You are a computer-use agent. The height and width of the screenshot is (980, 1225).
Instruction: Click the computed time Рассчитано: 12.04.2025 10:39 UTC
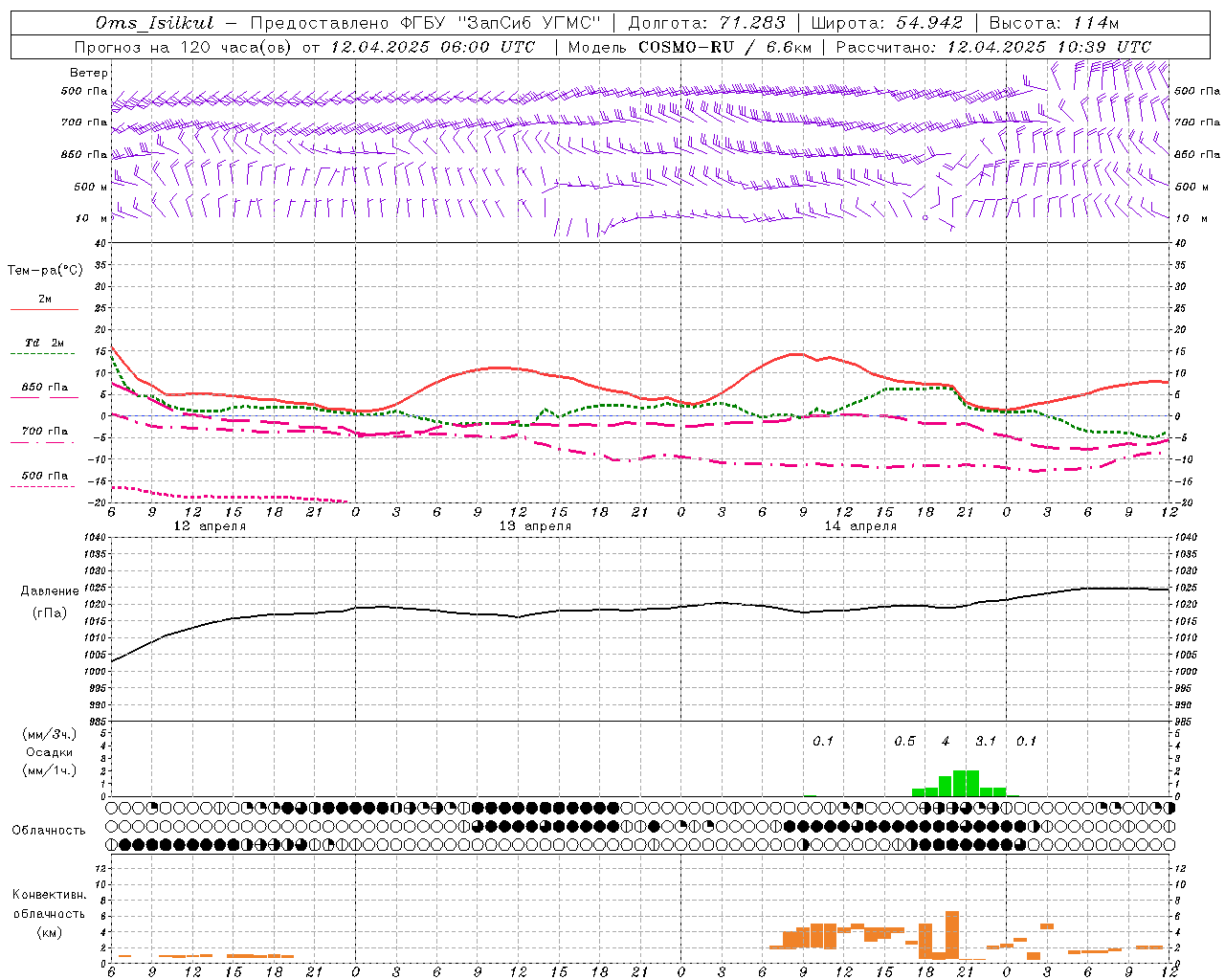993,47
